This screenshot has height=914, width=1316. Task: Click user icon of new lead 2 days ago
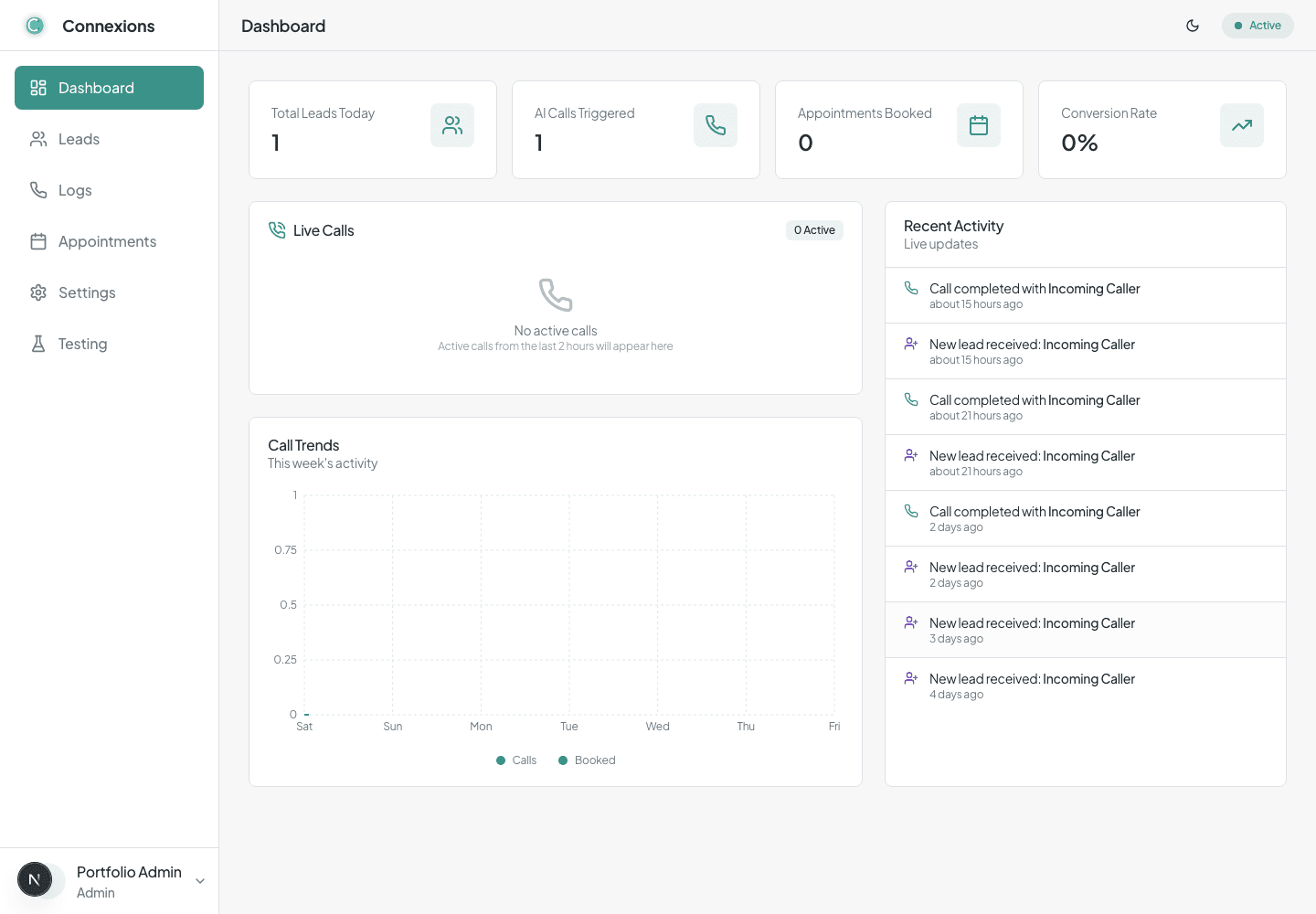[911, 567]
